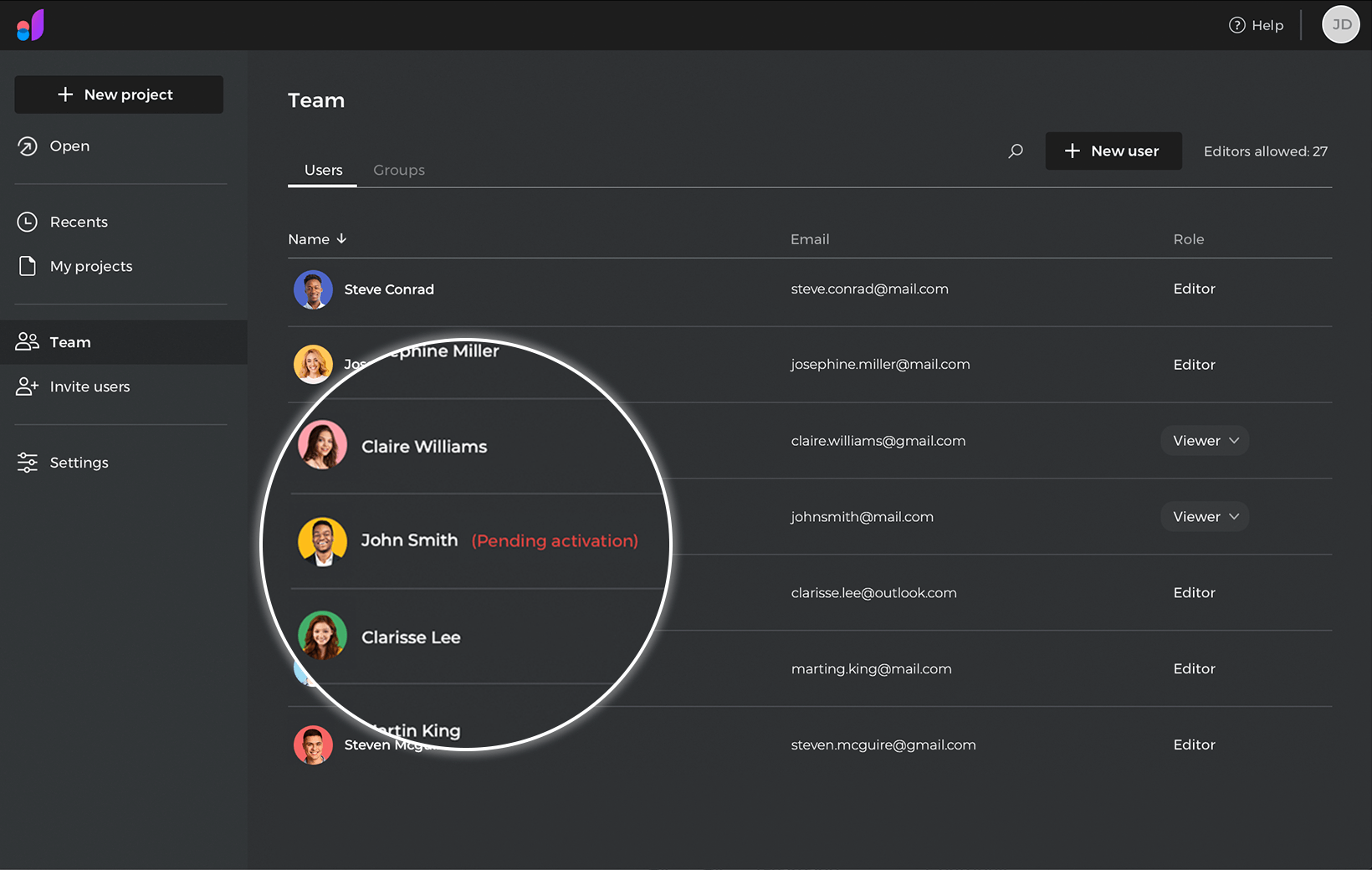Click the Role column header
The image size is (1372, 870).
point(1189,239)
